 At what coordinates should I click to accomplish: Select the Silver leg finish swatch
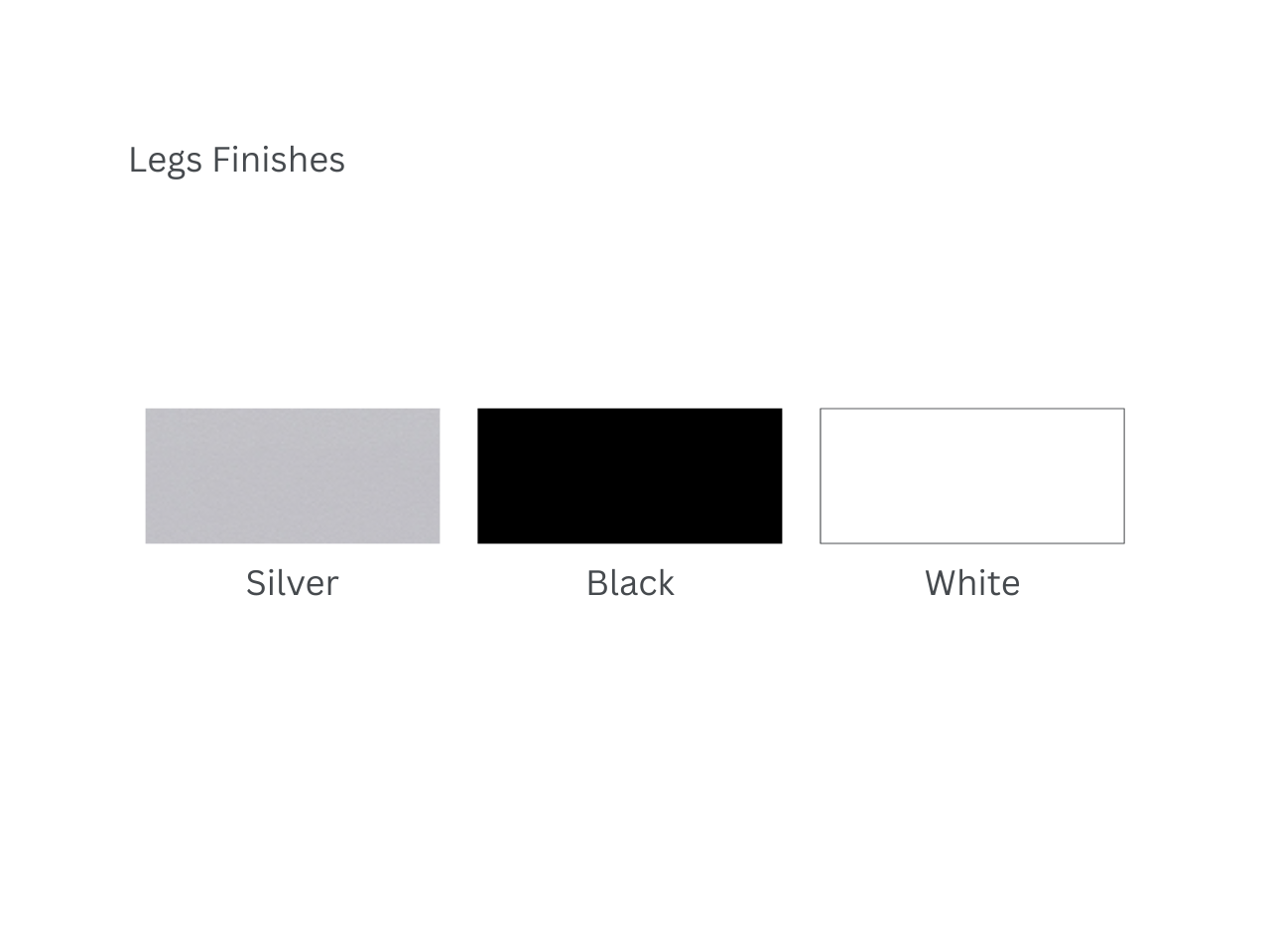click(293, 476)
